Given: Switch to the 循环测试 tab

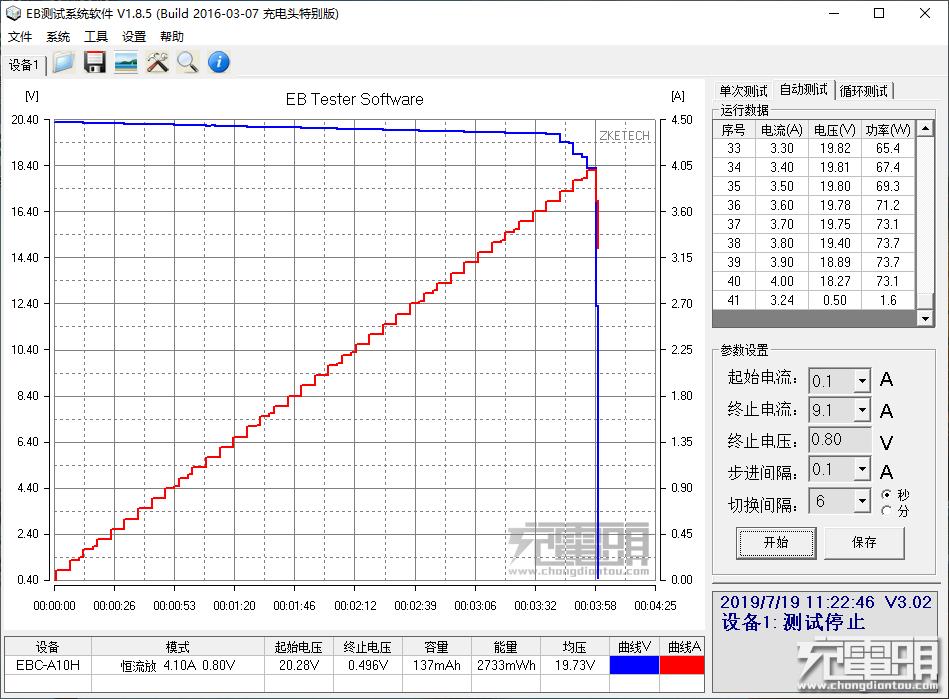Looking at the screenshot, I should pyautogui.click(x=864, y=89).
